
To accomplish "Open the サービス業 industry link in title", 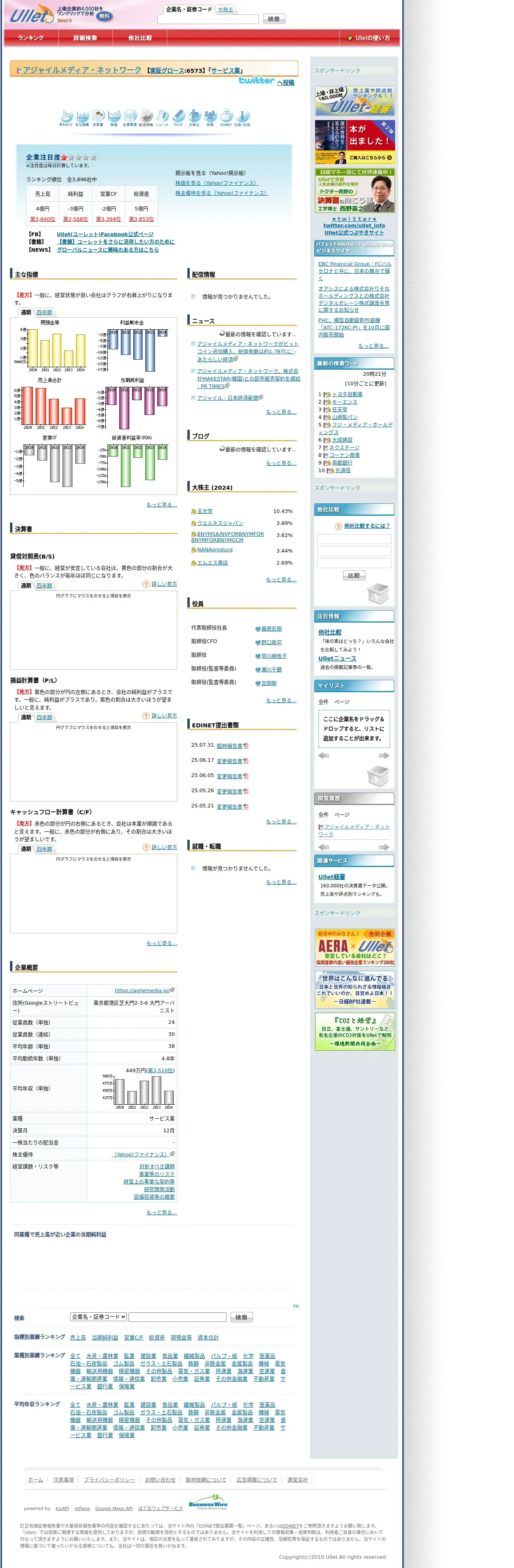I will coord(225,70).
